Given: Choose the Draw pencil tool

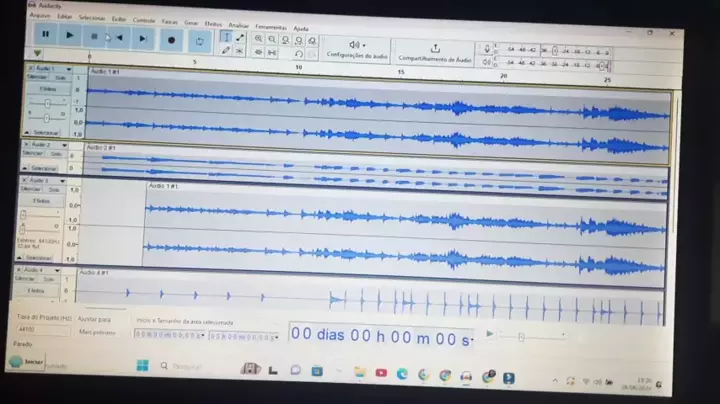Looking at the screenshot, I should click(x=226, y=50).
